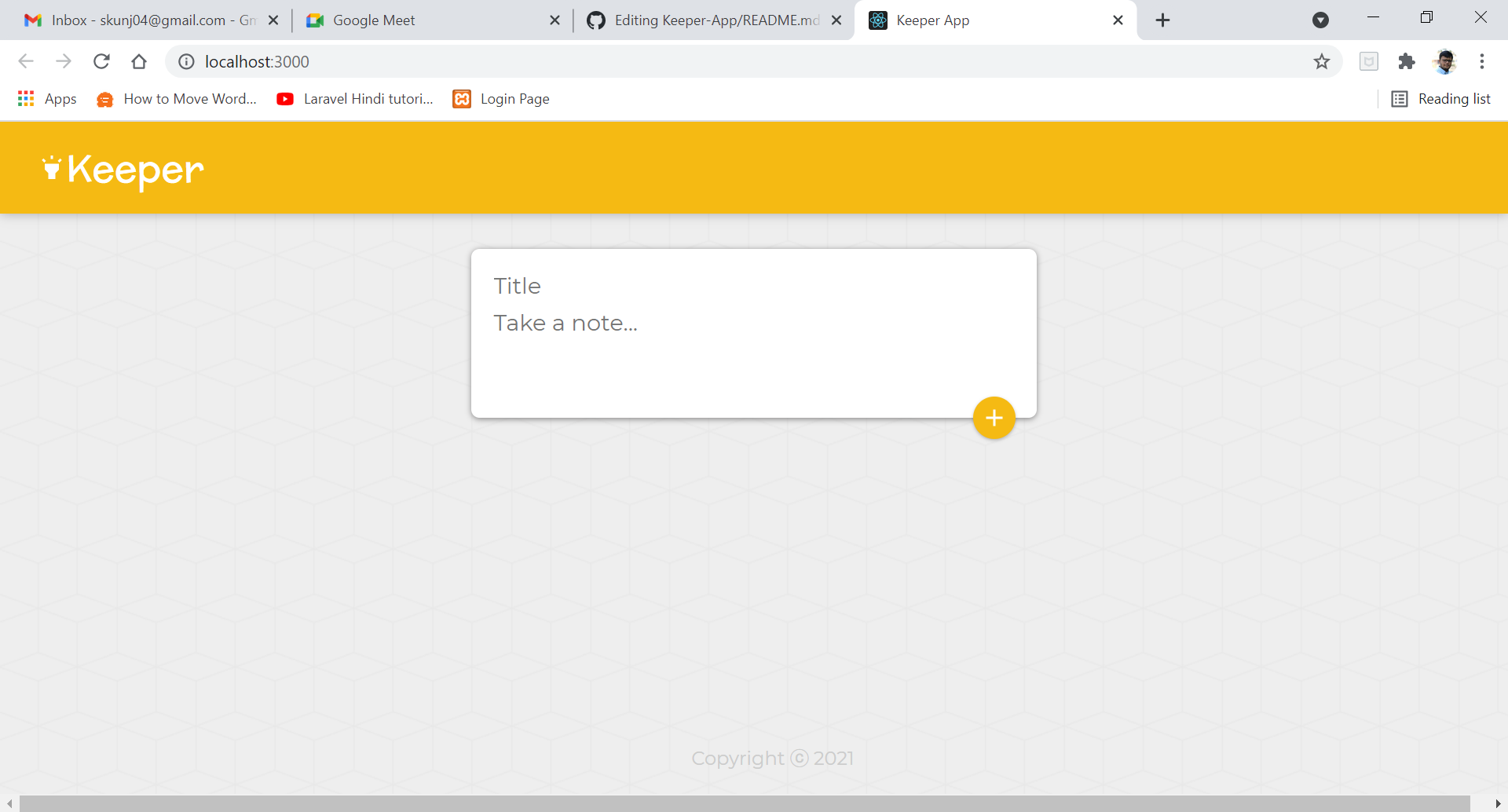Reload the current page
Image resolution: width=1508 pixels, height=812 pixels.
(101, 61)
